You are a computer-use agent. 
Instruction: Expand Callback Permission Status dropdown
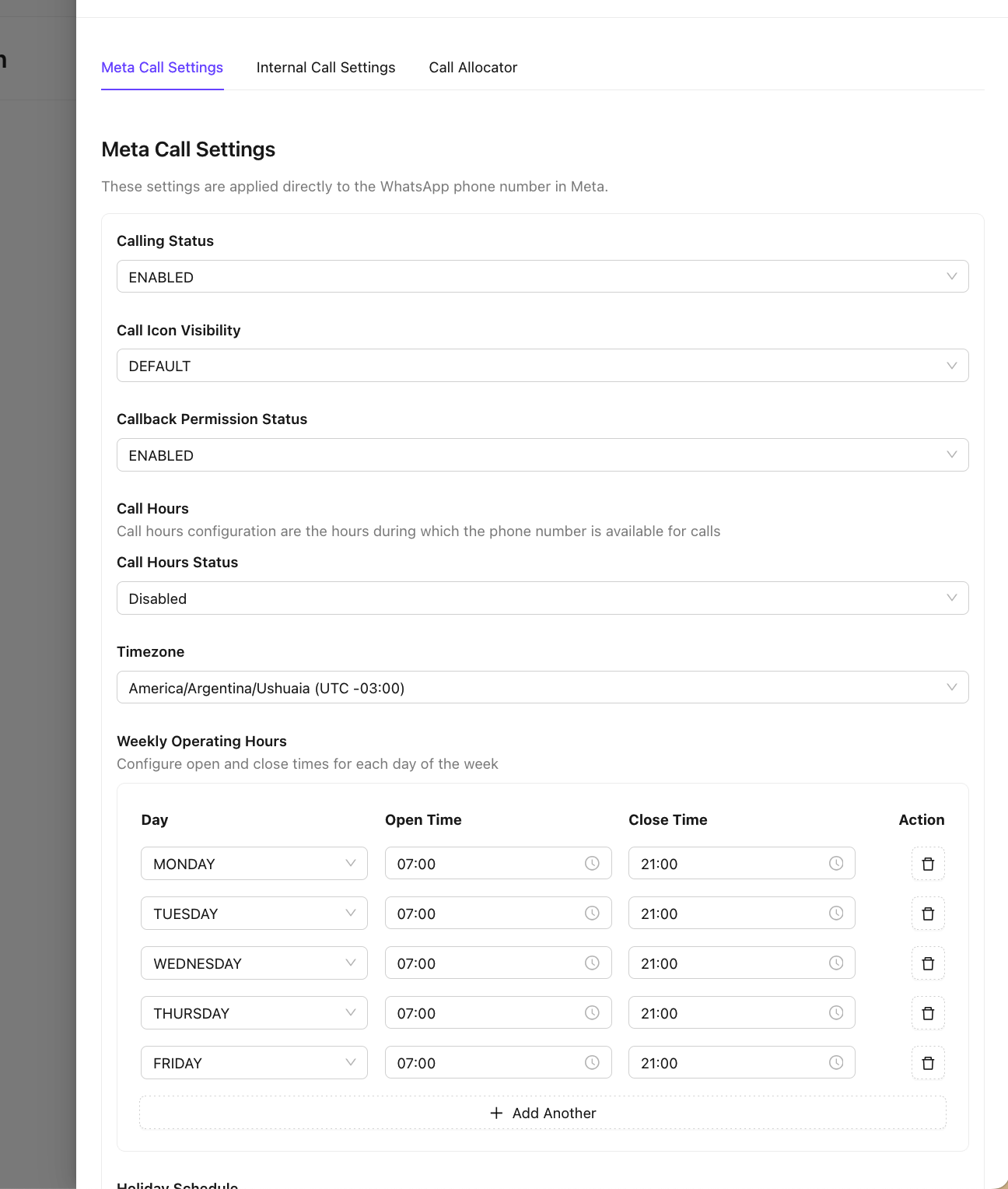[542, 454]
